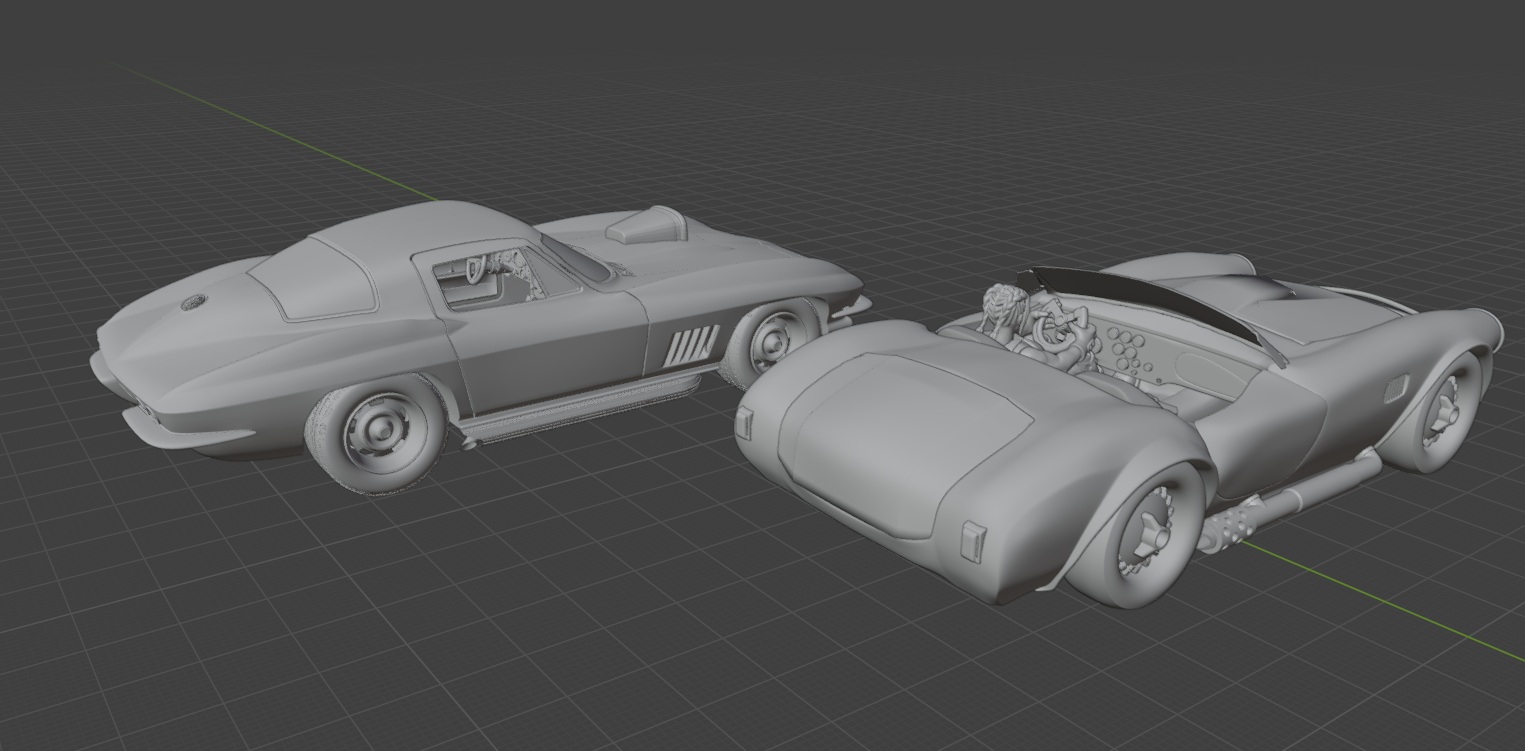The width and height of the screenshot is (1525, 751).
Task: Select the Cobra's left rectangular tail light
Action: click(x=744, y=424)
